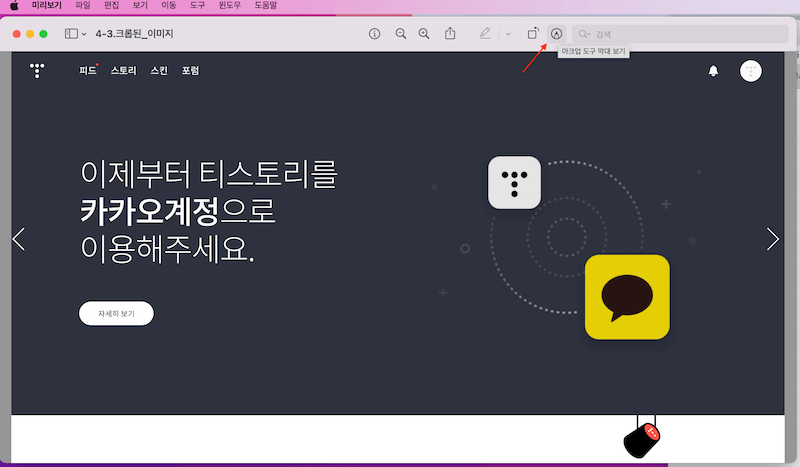
Task: Open the 도구 menu
Action: [197, 5]
